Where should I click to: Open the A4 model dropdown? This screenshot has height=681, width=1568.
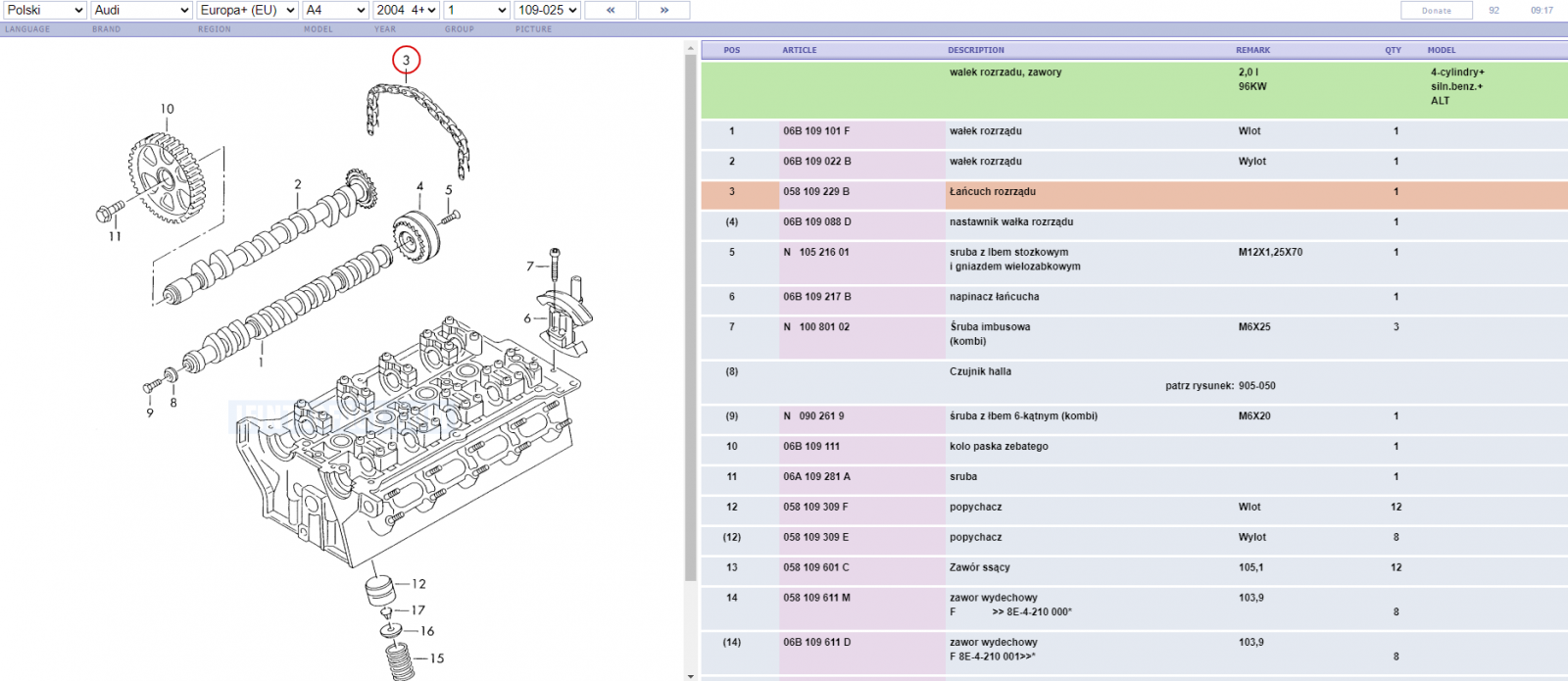(x=335, y=10)
